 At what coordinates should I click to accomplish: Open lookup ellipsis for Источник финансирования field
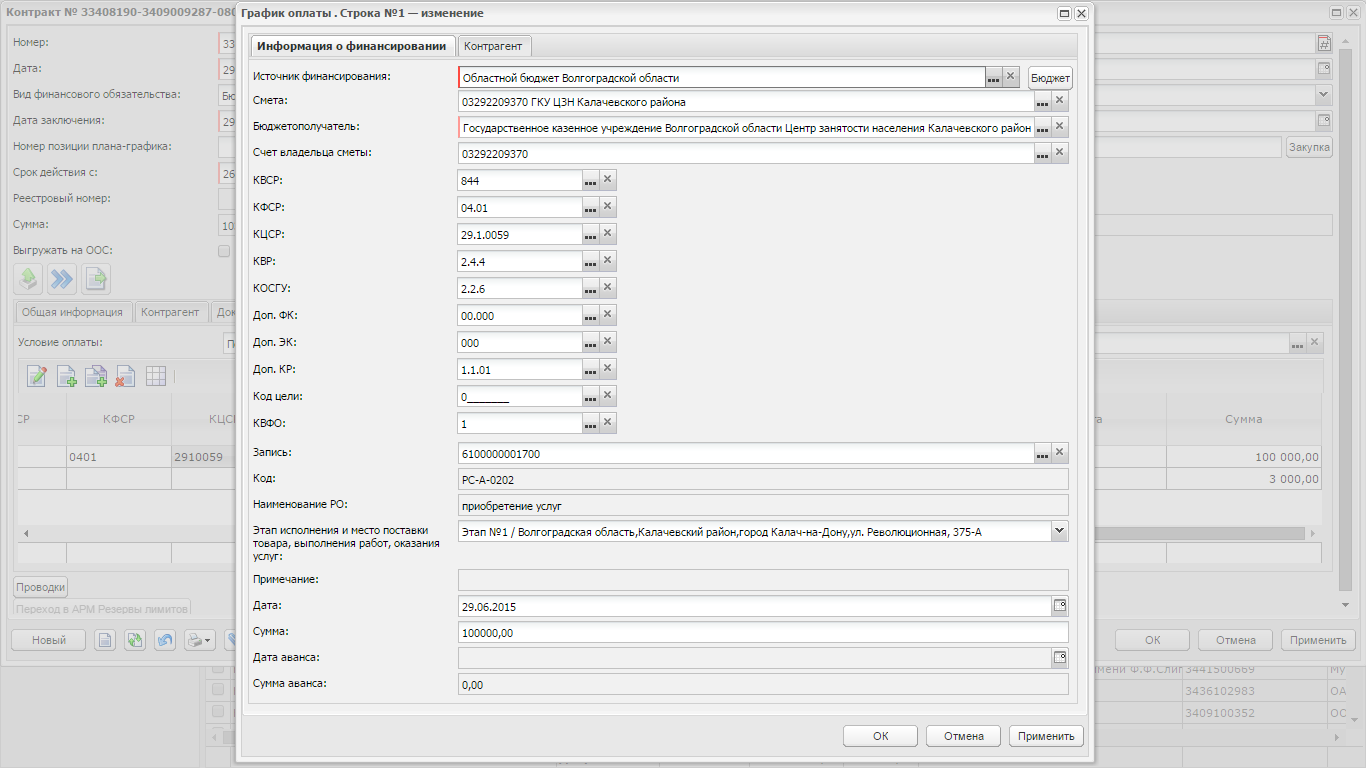point(993,77)
